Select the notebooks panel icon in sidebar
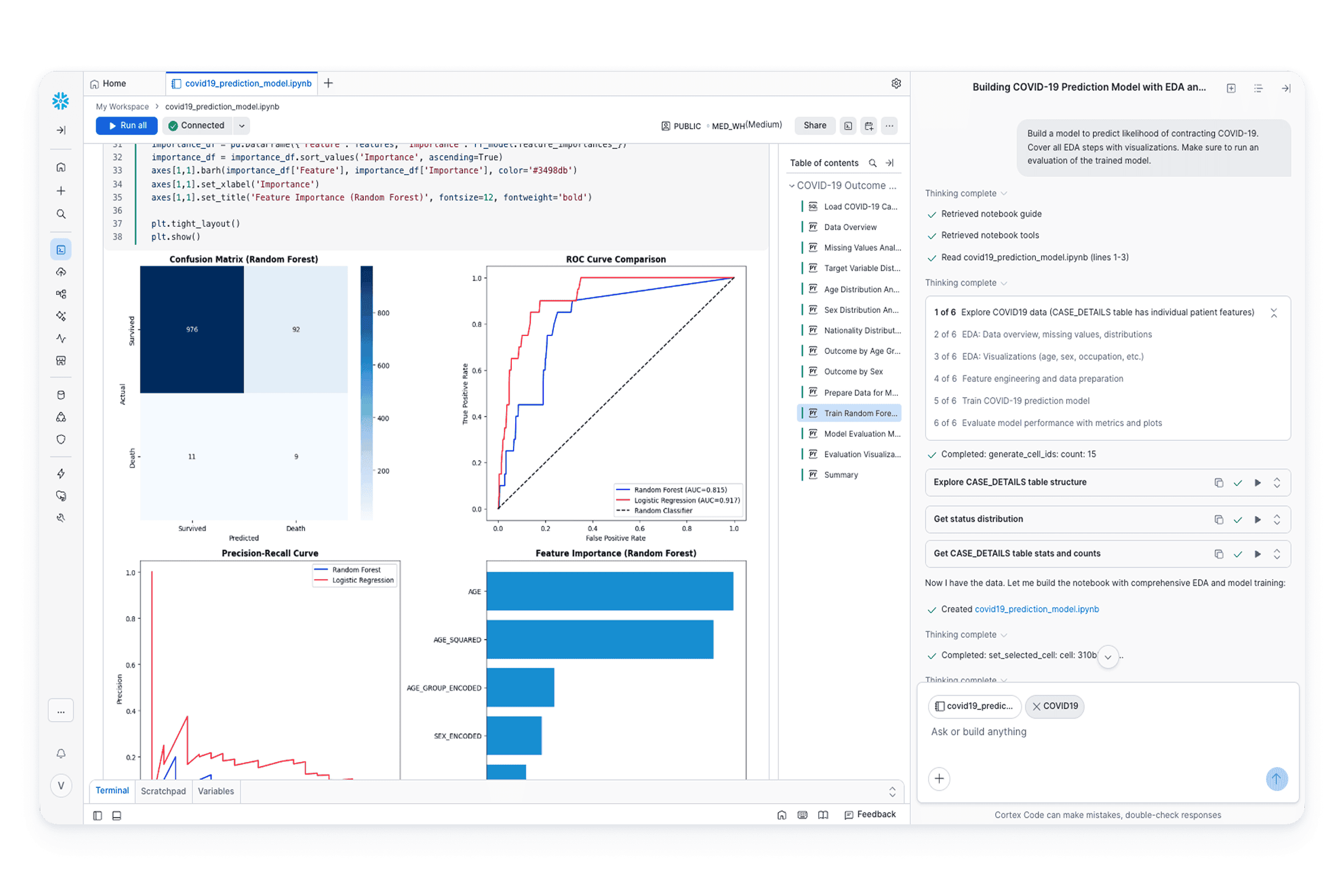 [61, 249]
